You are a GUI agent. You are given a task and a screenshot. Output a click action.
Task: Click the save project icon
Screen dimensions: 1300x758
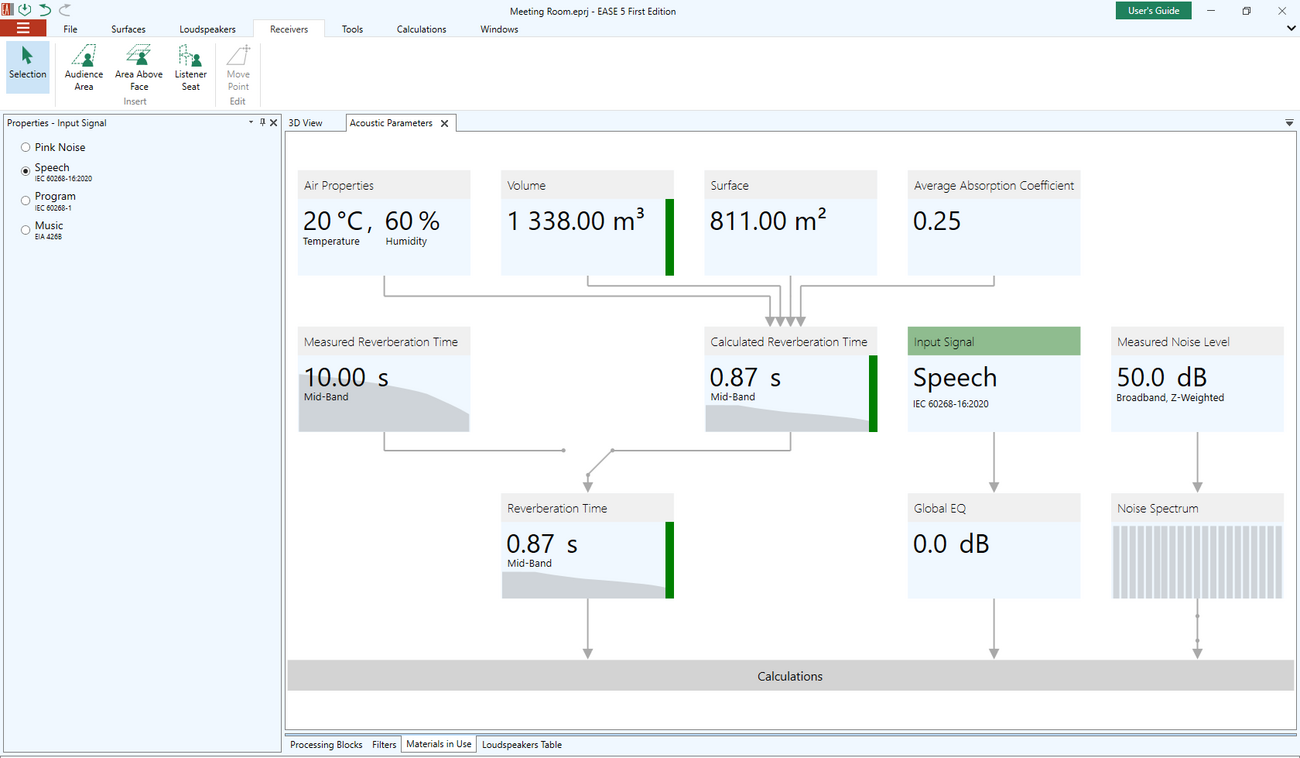(25, 10)
